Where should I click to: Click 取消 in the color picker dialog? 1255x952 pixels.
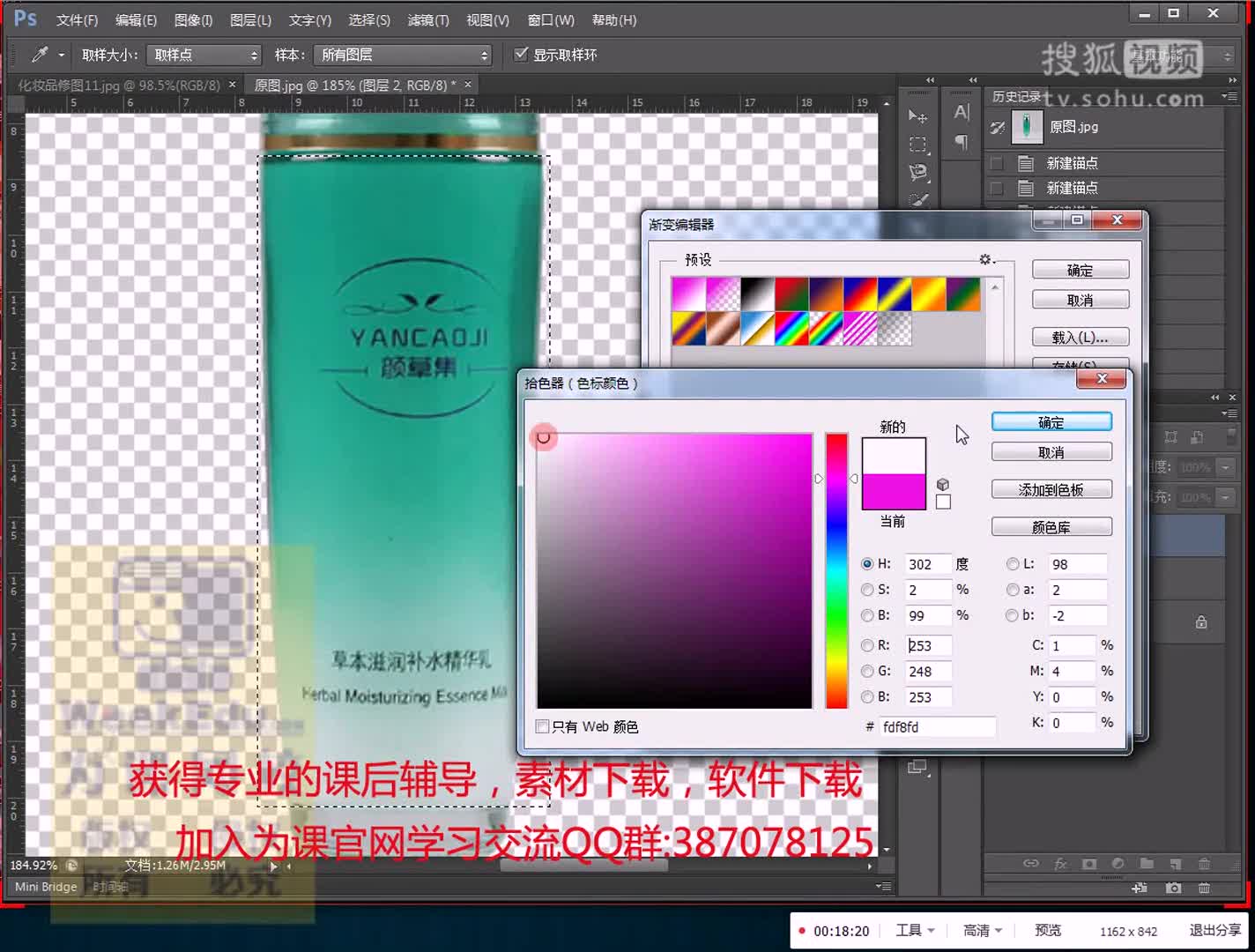coord(1051,452)
